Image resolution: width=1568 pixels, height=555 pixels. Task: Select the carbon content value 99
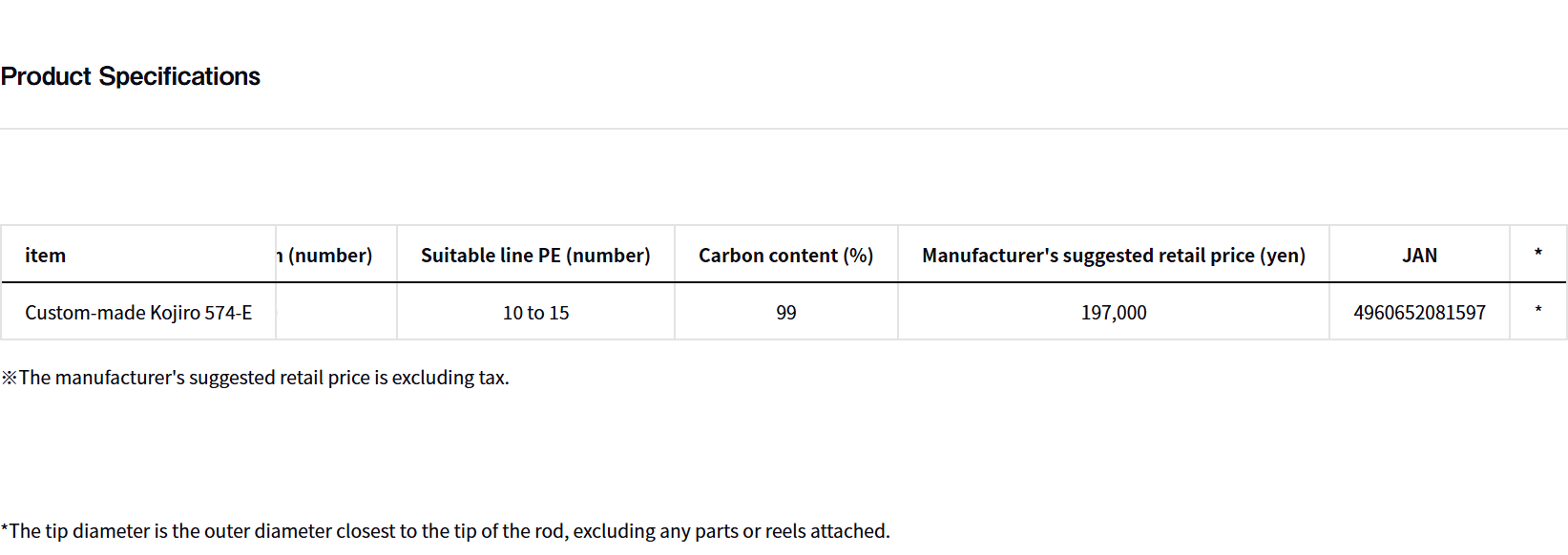pyautogui.click(x=785, y=313)
